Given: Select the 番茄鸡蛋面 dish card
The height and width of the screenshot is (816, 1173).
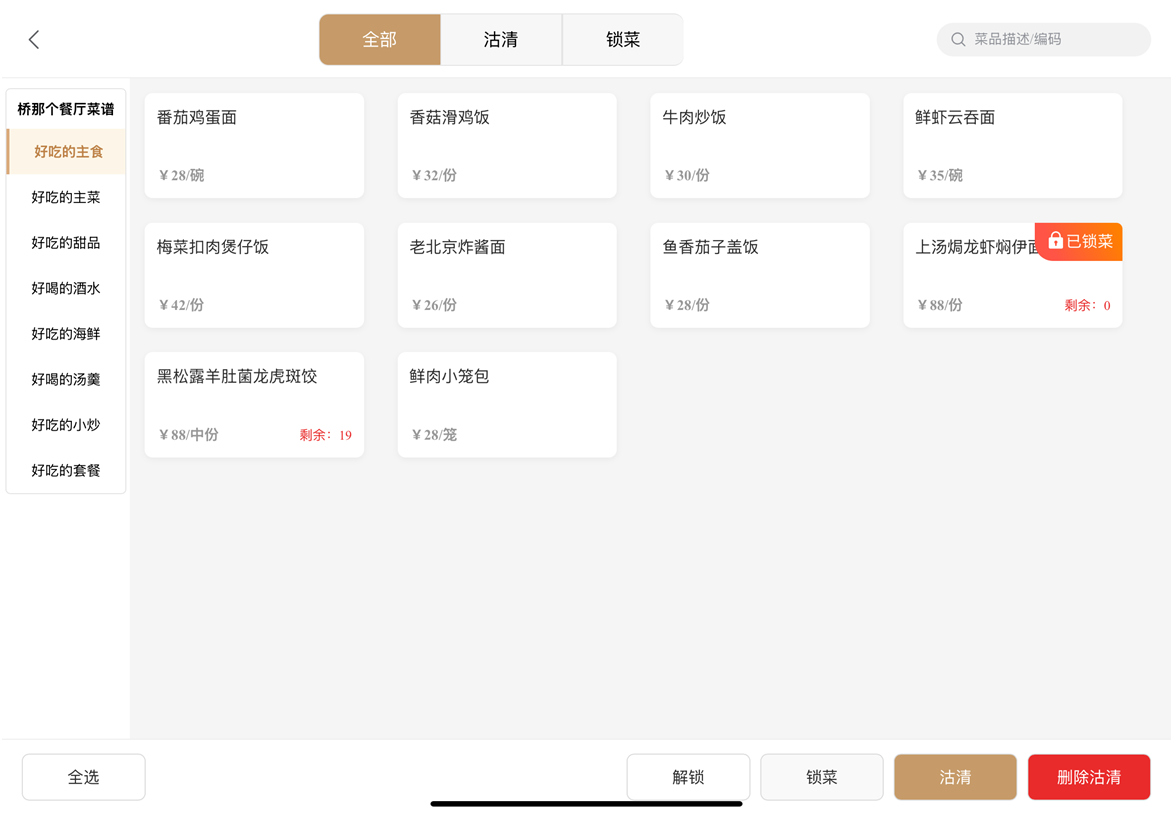Looking at the screenshot, I should 254,146.
